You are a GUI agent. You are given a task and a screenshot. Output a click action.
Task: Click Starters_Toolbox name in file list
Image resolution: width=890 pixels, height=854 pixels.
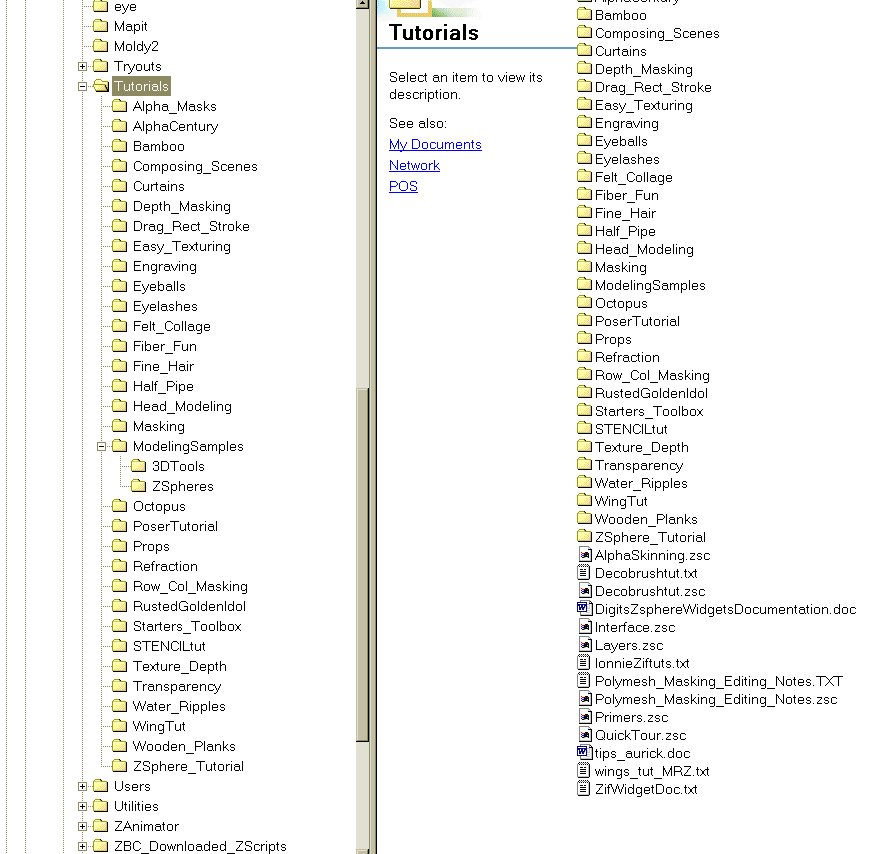649,411
